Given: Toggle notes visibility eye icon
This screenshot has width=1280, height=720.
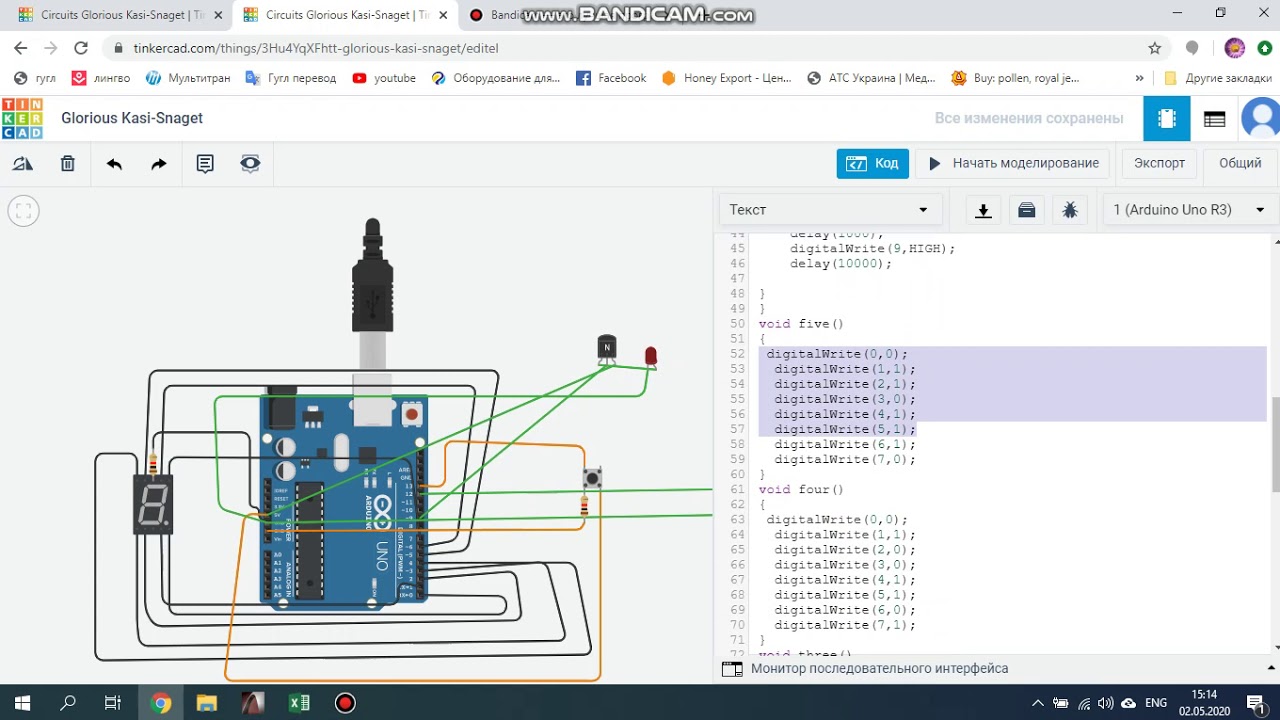Looking at the screenshot, I should pos(250,163).
